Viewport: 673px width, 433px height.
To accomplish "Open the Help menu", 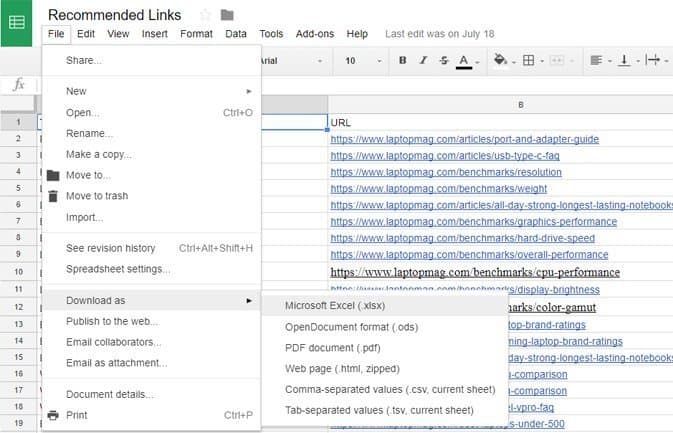I will point(357,34).
